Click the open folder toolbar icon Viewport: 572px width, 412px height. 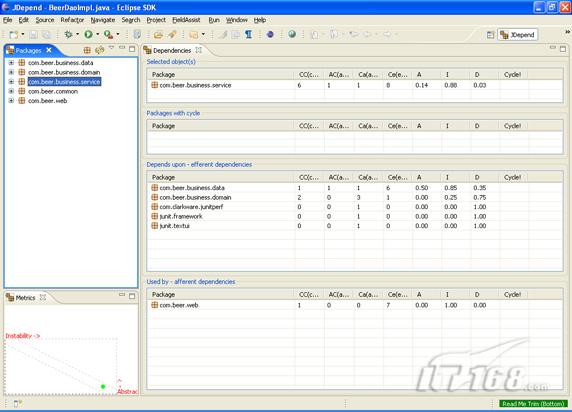coord(158,35)
